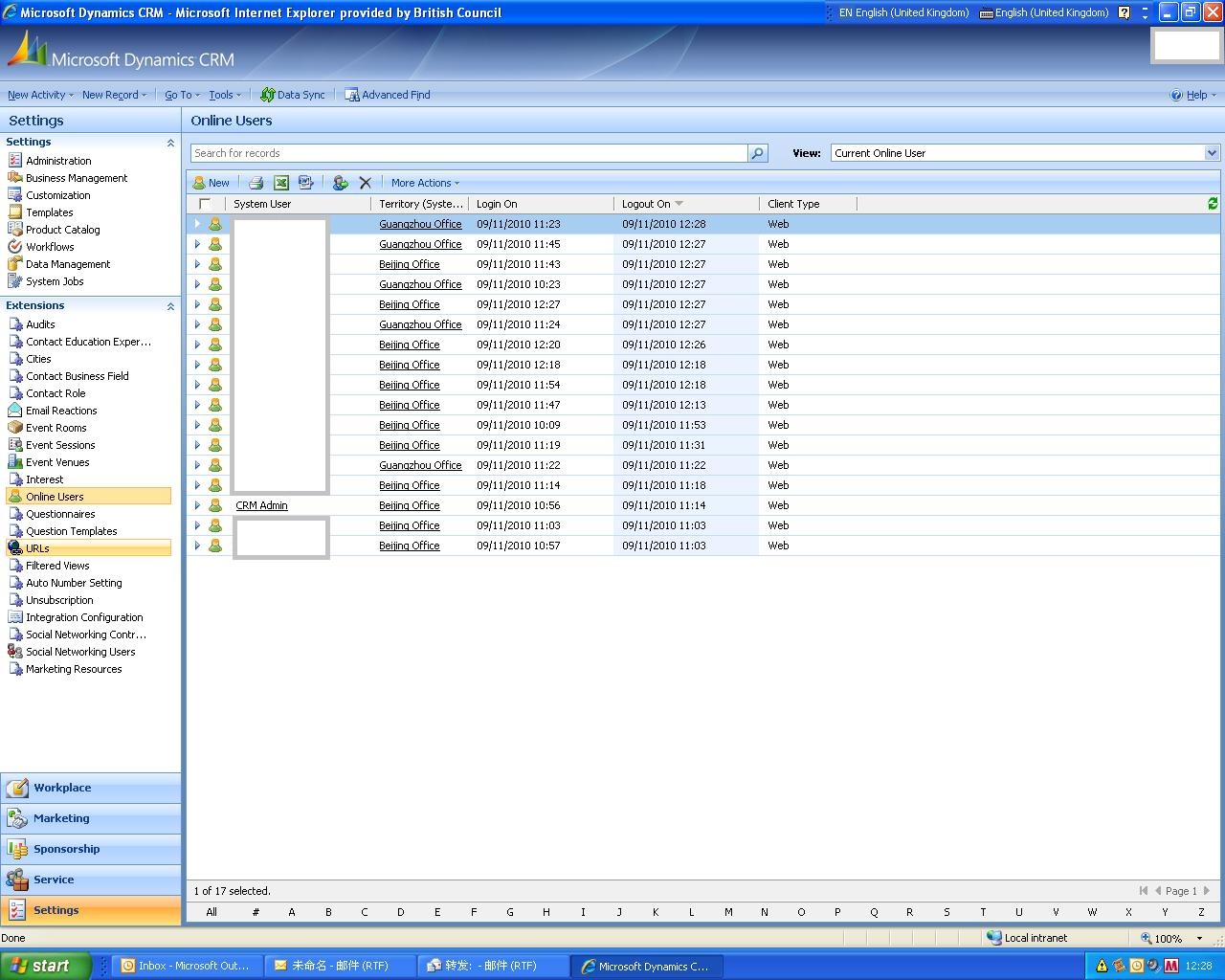The width and height of the screenshot is (1225, 980).
Task: Open Questionnaires in sidebar
Action: 59,514
